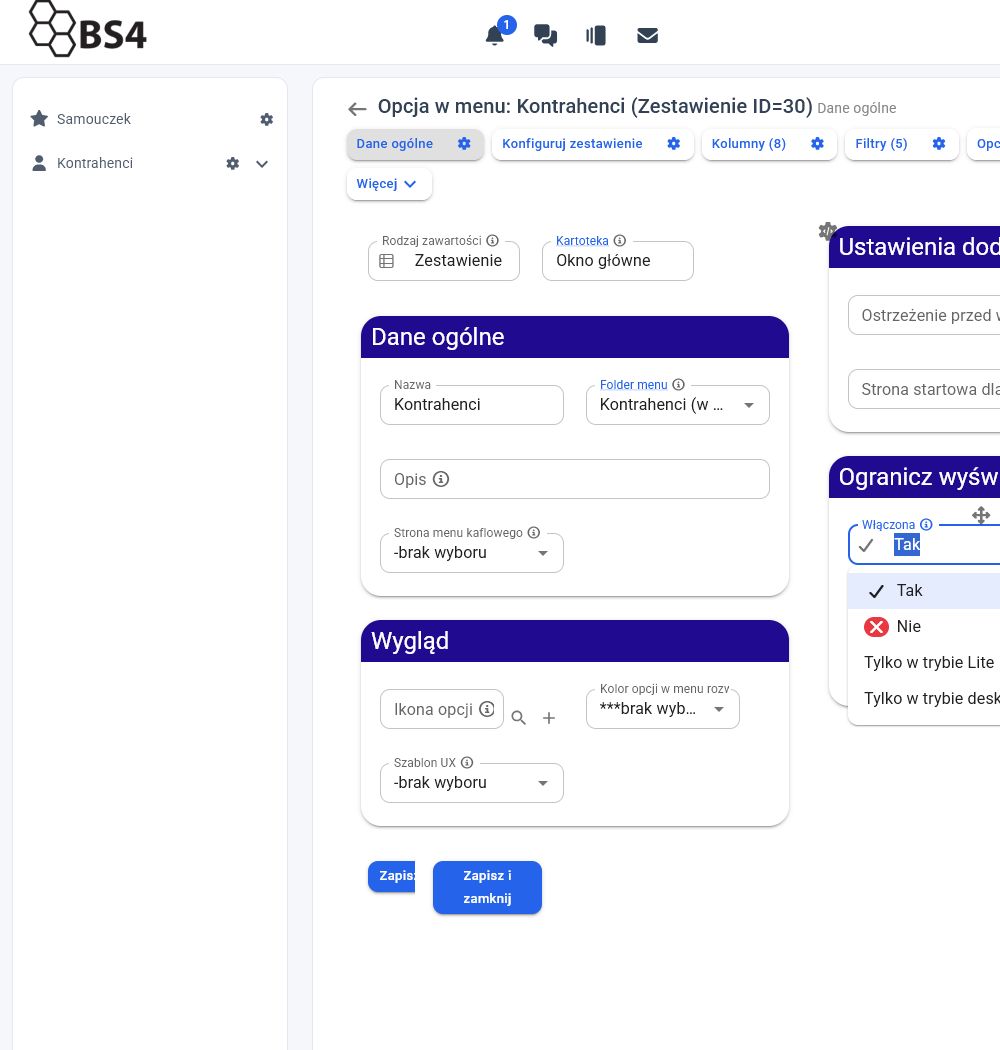The height and width of the screenshot is (1050, 1000).
Task: Open the Folder menu dropdown
Action: [677, 404]
